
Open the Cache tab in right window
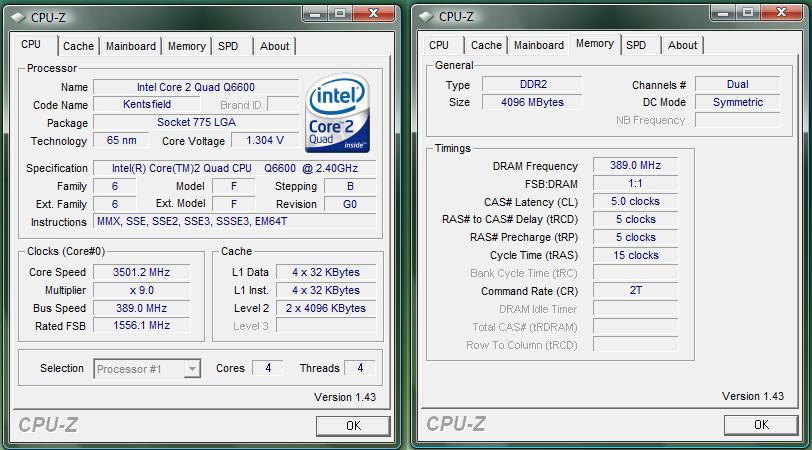(x=486, y=45)
